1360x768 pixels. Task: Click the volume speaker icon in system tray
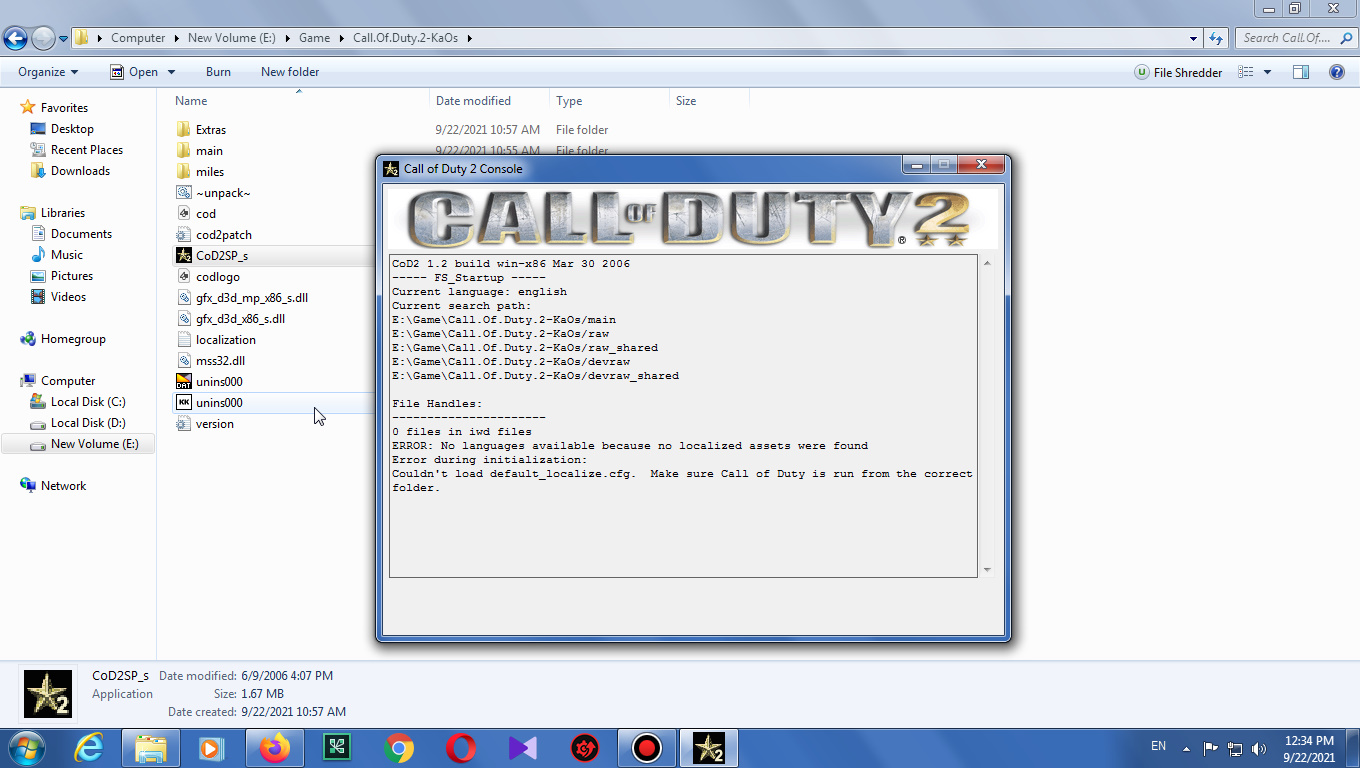pos(1259,748)
